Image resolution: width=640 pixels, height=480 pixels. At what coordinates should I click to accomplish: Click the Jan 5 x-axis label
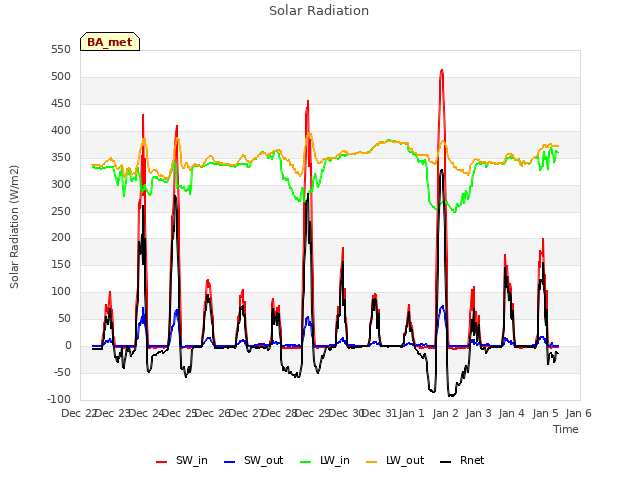pos(545,413)
